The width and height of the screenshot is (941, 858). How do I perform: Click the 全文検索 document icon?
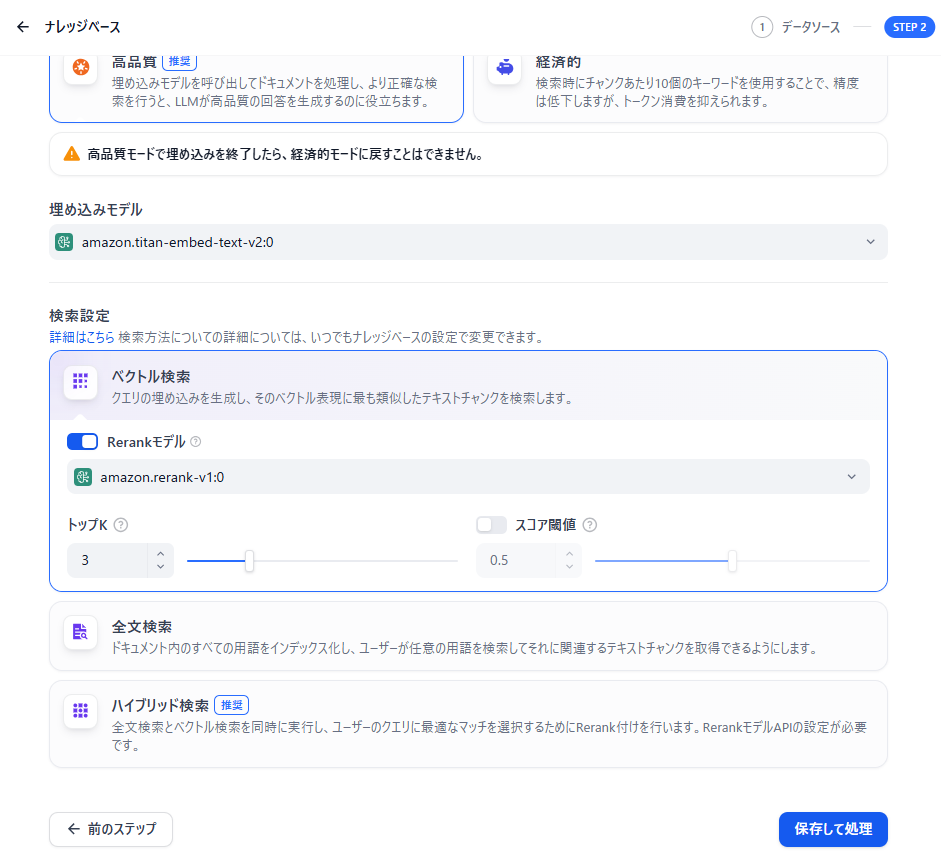(79, 631)
